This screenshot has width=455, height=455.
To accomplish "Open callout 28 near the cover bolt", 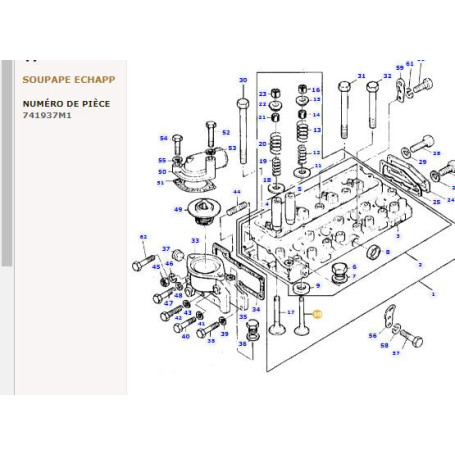I will (x=436, y=153).
